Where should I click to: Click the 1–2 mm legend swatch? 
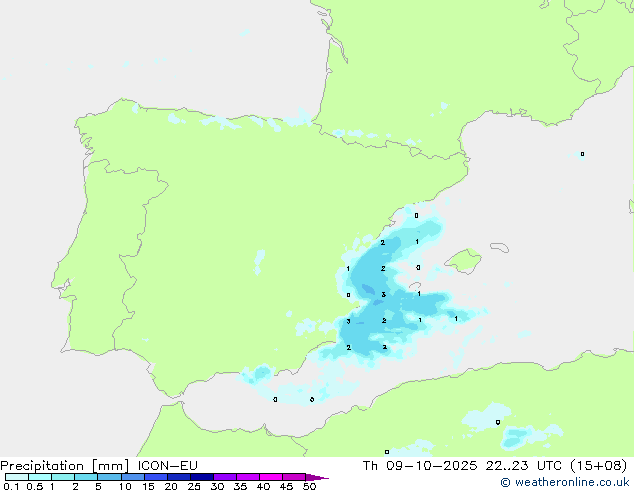(x=63, y=477)
